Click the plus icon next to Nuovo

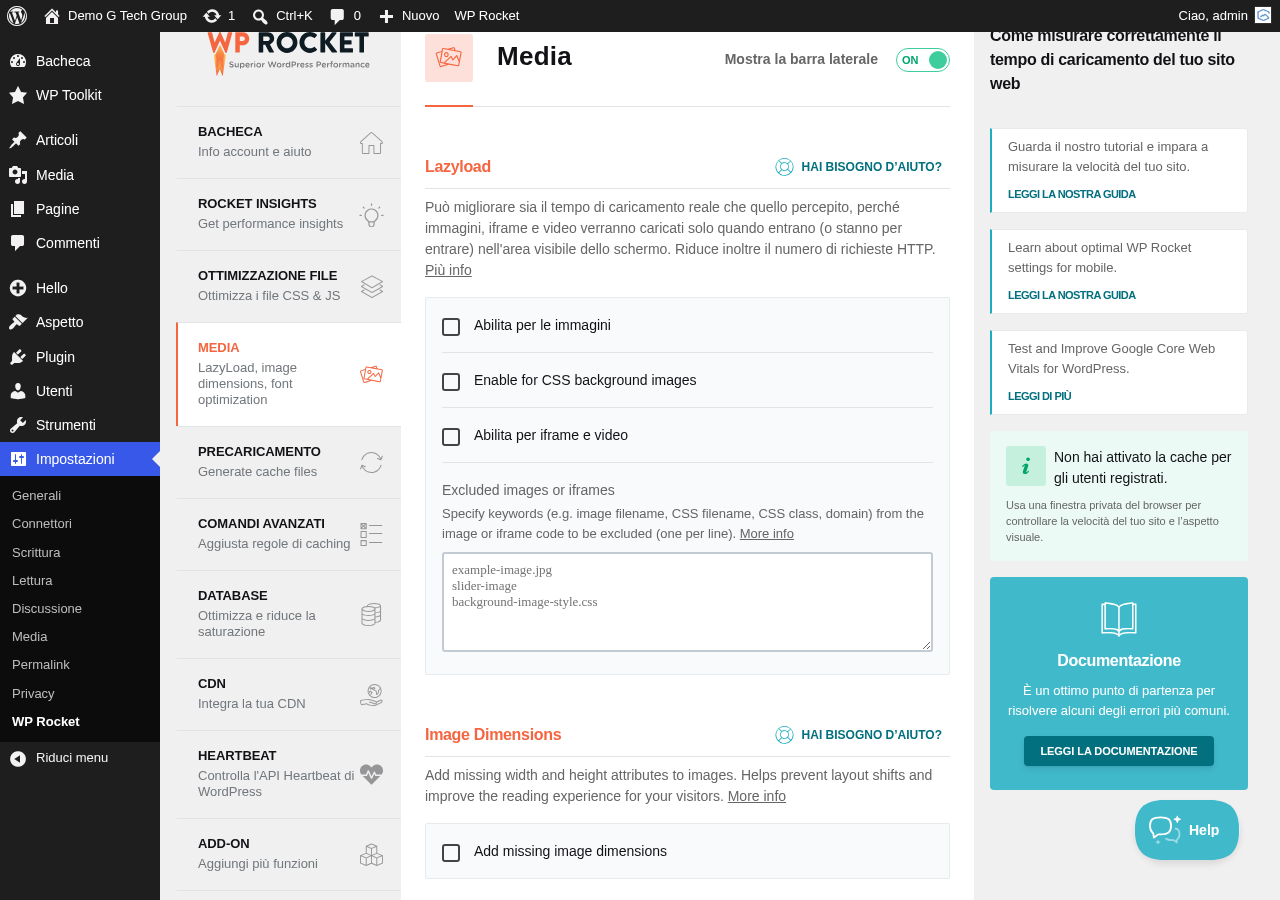[x=387, y=16]
